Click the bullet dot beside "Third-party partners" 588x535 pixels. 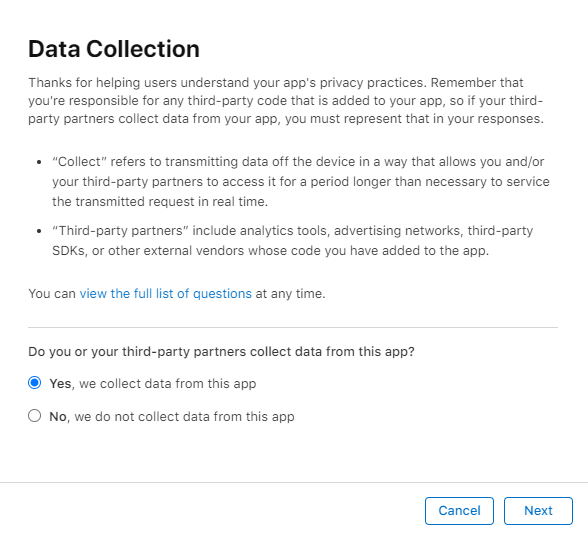39,231
